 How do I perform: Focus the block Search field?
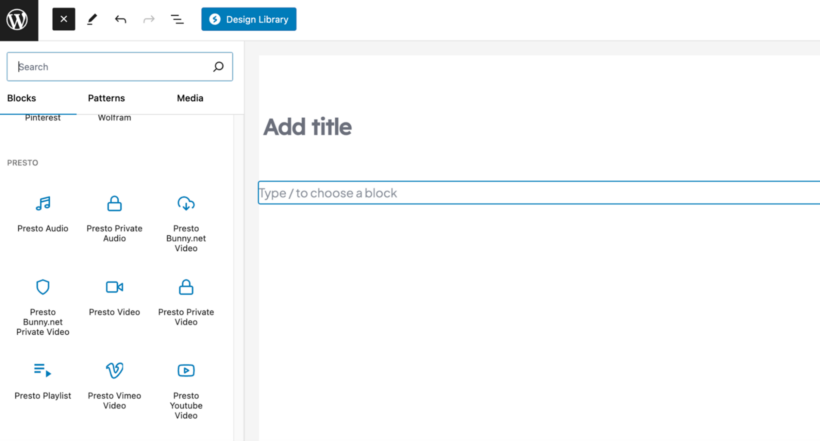[120, 66]
